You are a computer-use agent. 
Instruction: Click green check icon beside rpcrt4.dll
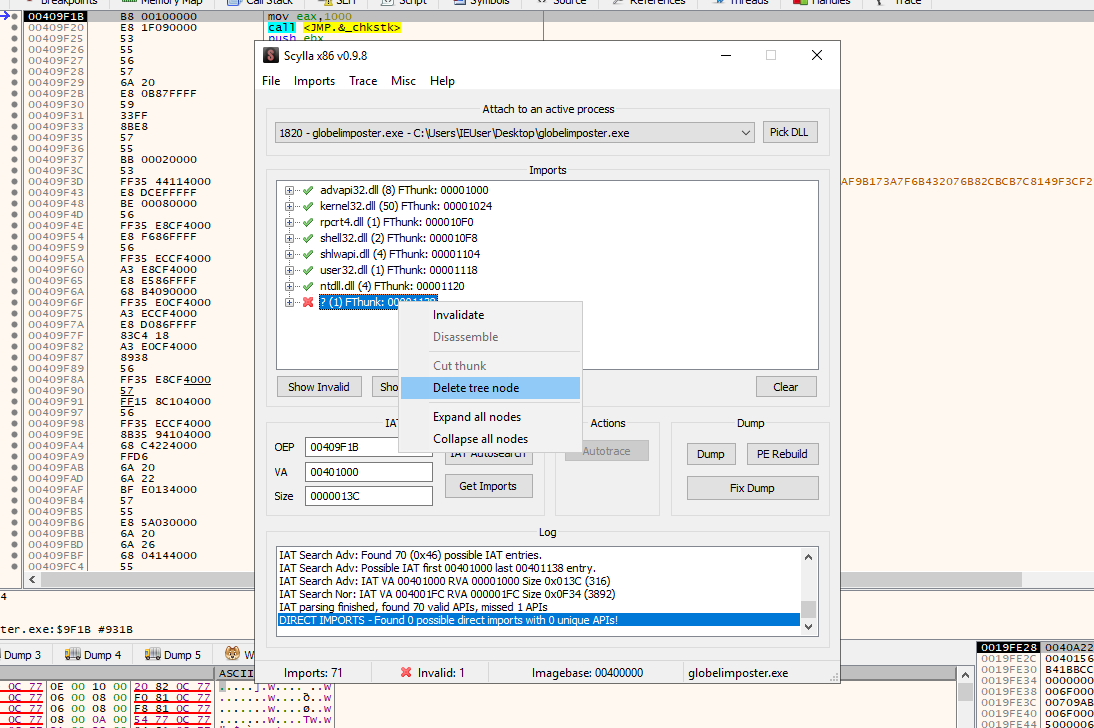click(308, 222)
